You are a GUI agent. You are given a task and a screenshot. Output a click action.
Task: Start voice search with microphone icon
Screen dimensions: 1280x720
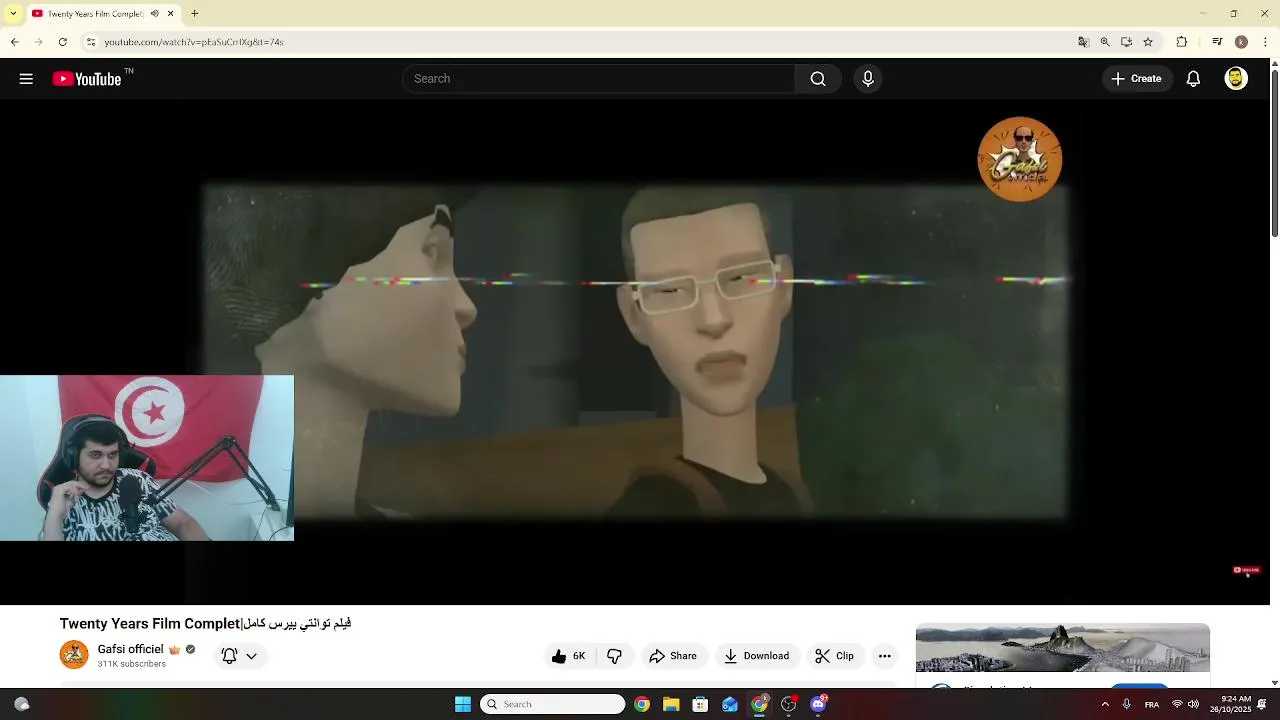(868, 79)
